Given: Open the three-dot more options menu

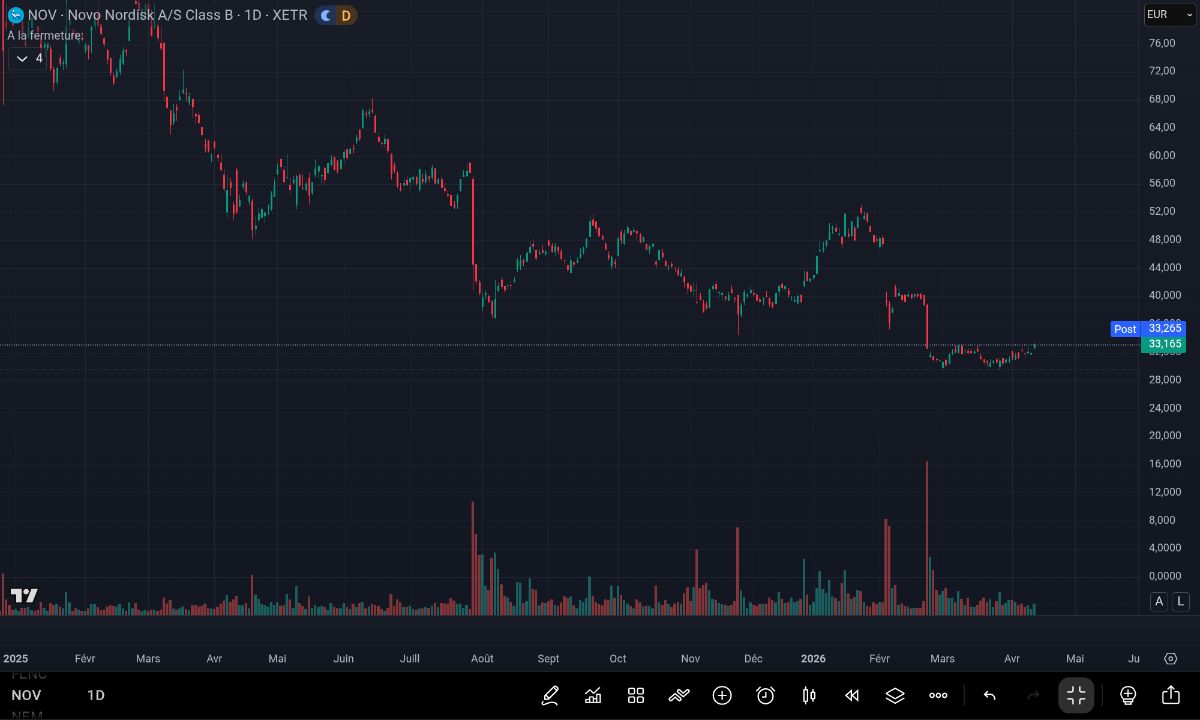Looking at the screenshot, I should [x=938, y=695].
